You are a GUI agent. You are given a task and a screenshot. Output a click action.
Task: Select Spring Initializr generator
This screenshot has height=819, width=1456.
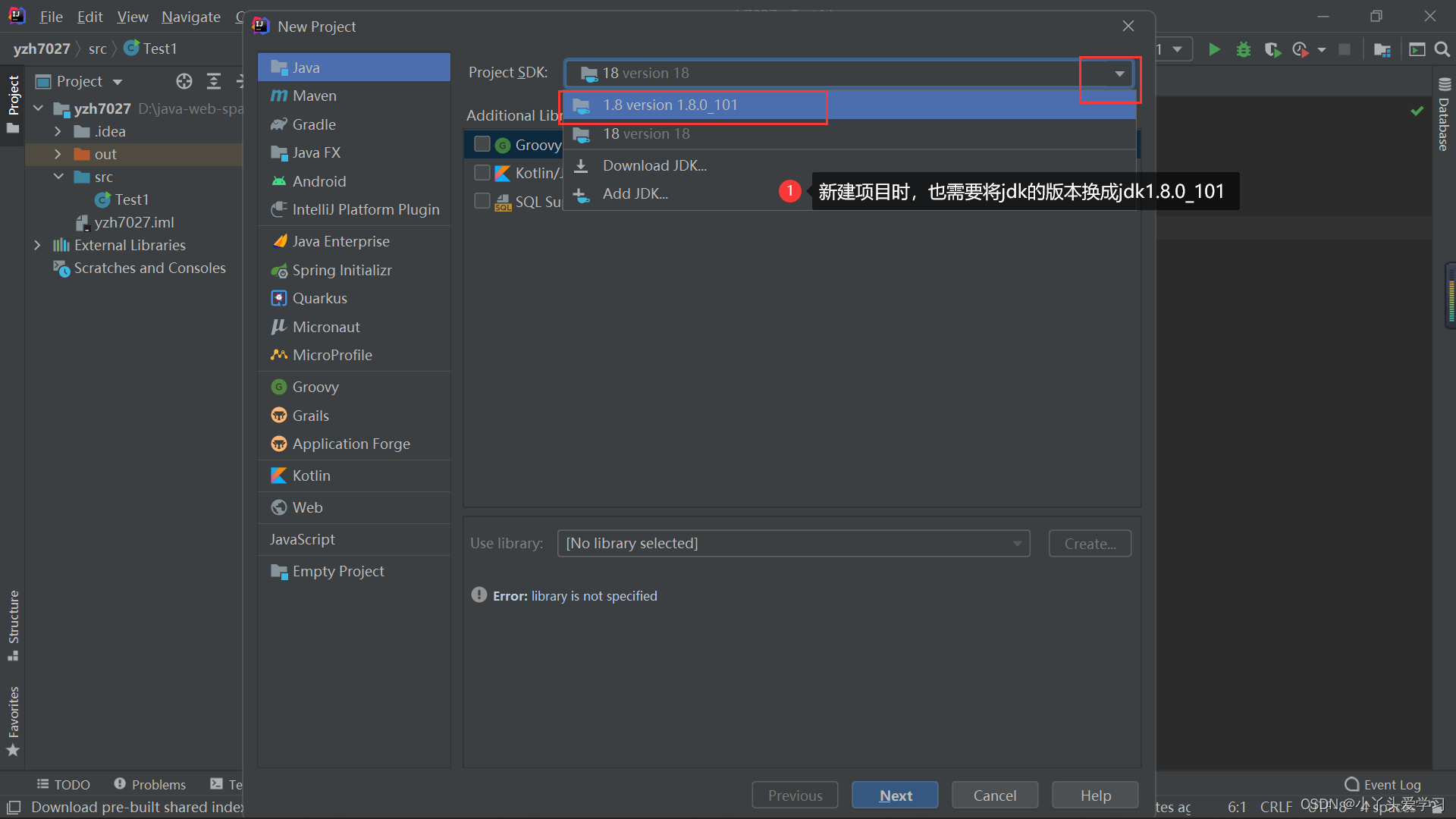tap(354, 270)
